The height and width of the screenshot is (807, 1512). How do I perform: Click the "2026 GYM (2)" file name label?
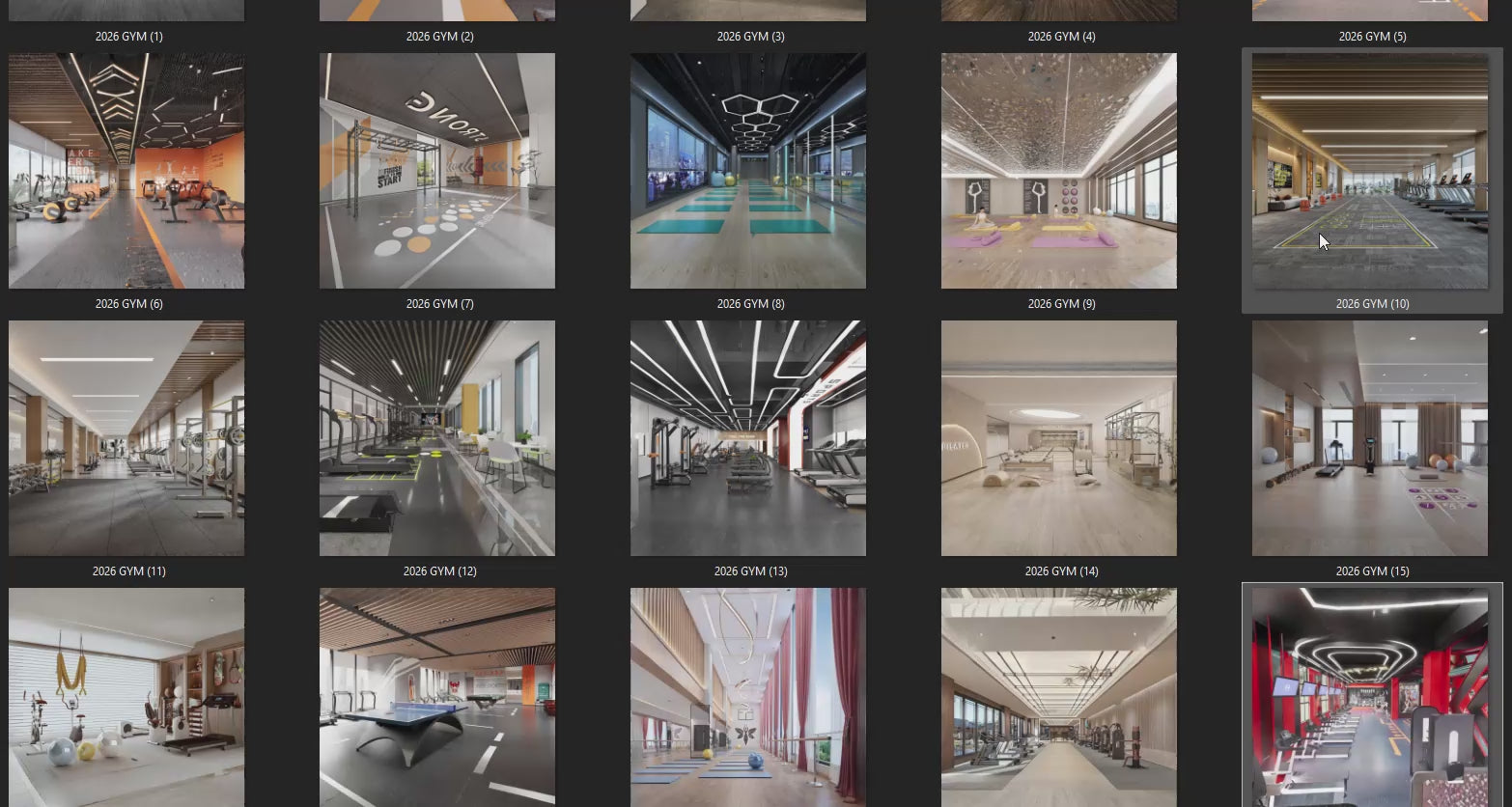[x=439, y=37]
